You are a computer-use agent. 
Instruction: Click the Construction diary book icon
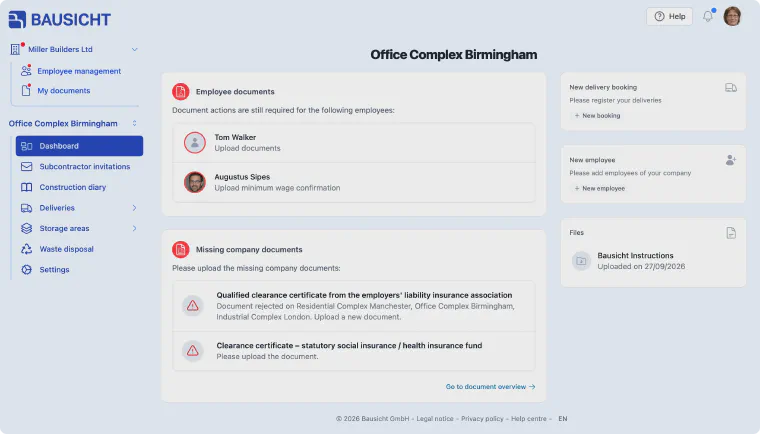26,187
